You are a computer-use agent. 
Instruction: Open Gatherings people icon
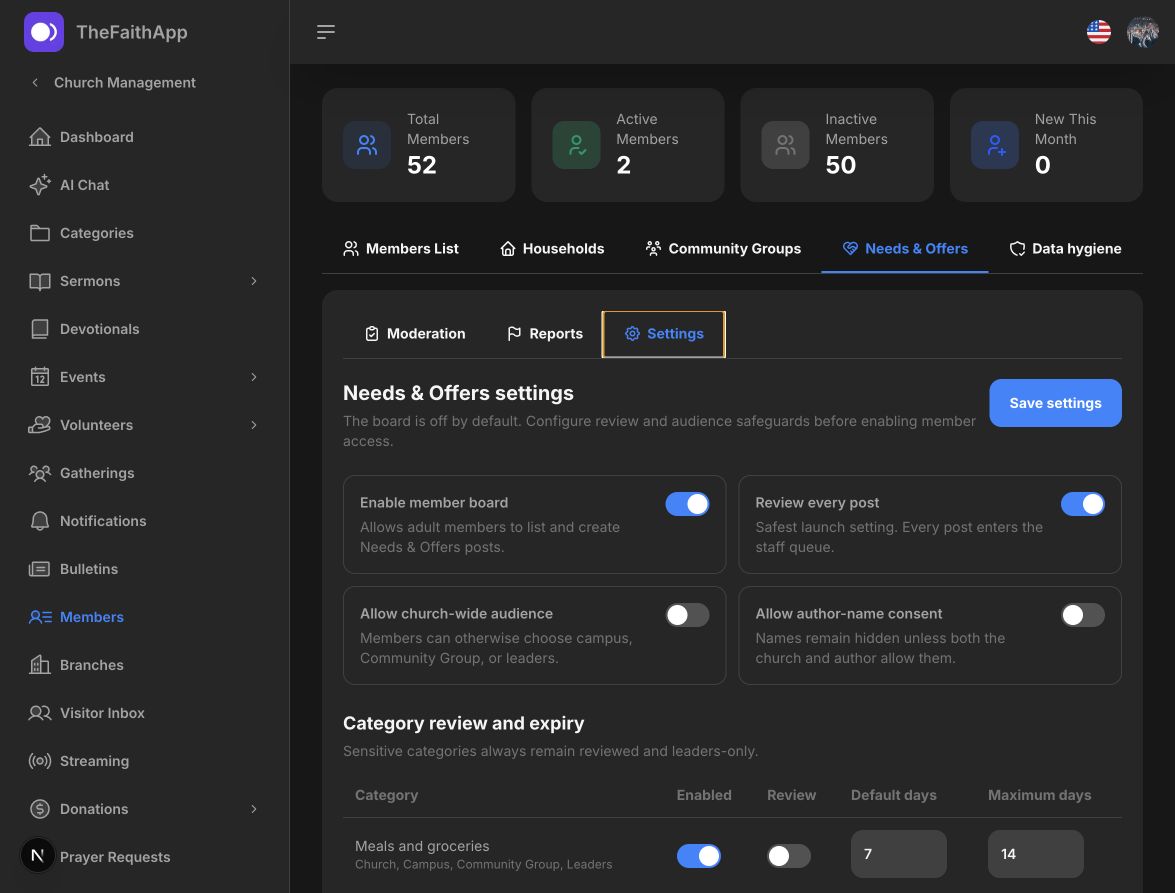click(40, 473)
